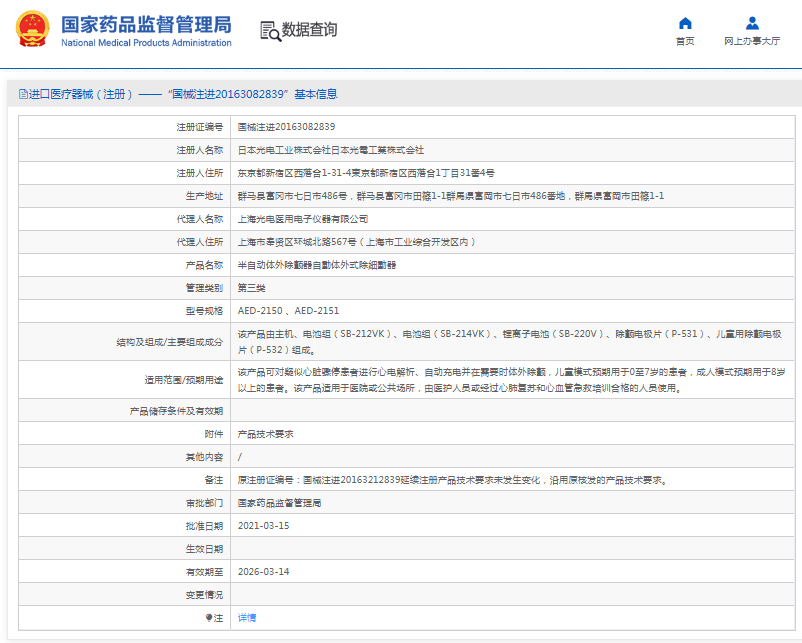The height and width of the screenshot is (643, 802).
Task: Select 上海光电医用电子仪器有限公司 agent value
Action: [303, 219]
